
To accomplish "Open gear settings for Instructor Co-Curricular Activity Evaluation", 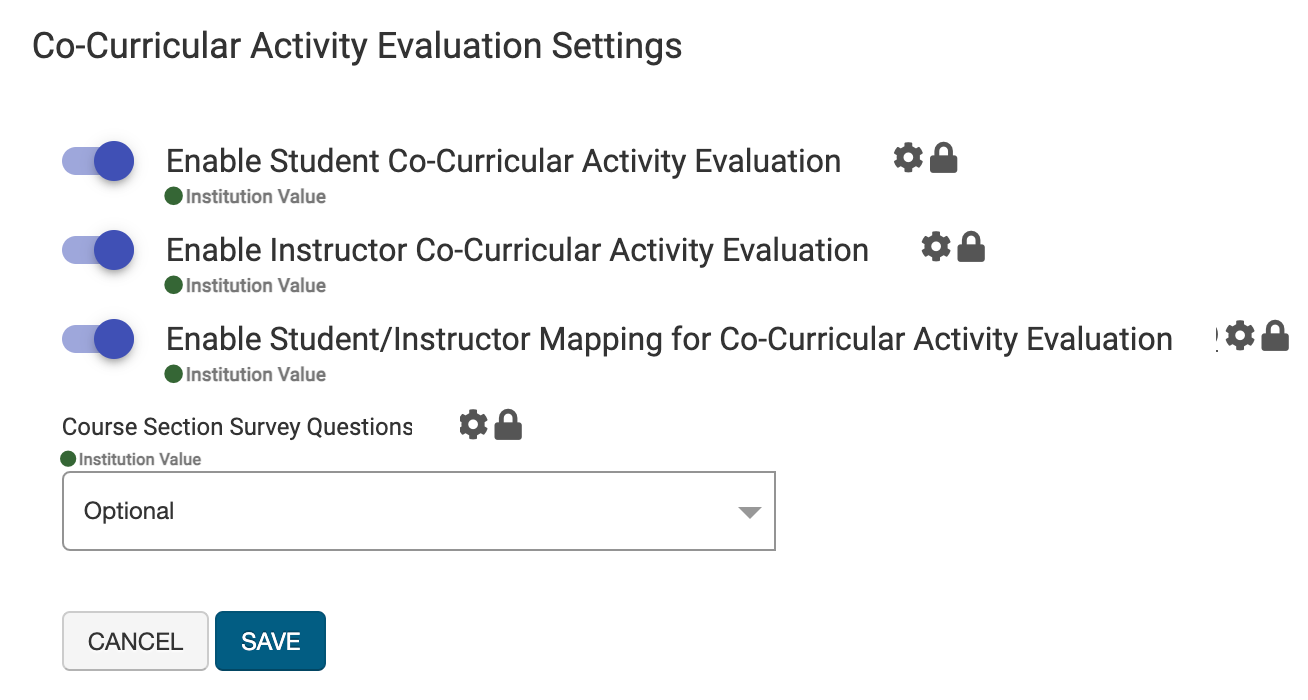I will click(x=936, y=247).
